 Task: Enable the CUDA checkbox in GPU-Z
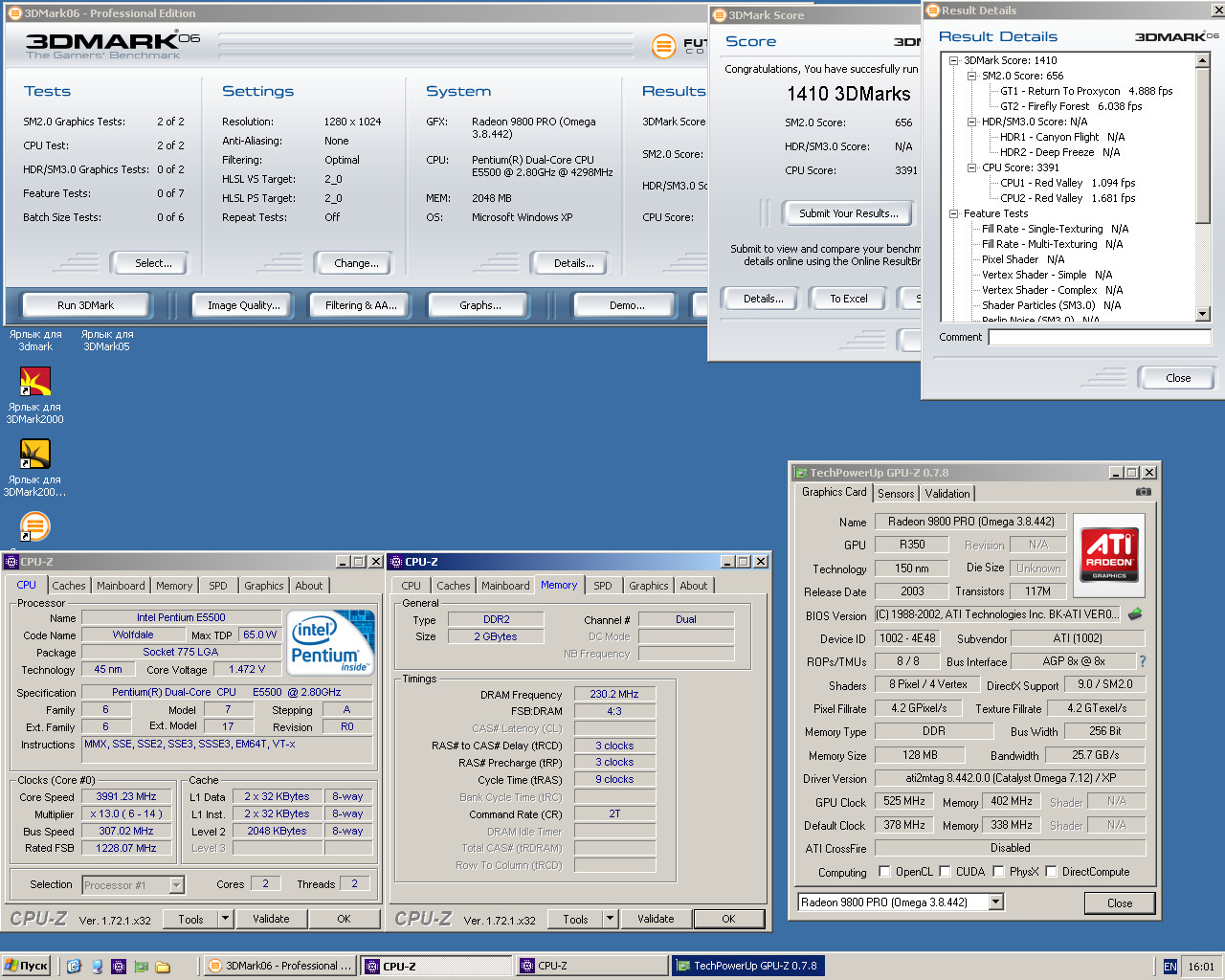click(945, 872)
